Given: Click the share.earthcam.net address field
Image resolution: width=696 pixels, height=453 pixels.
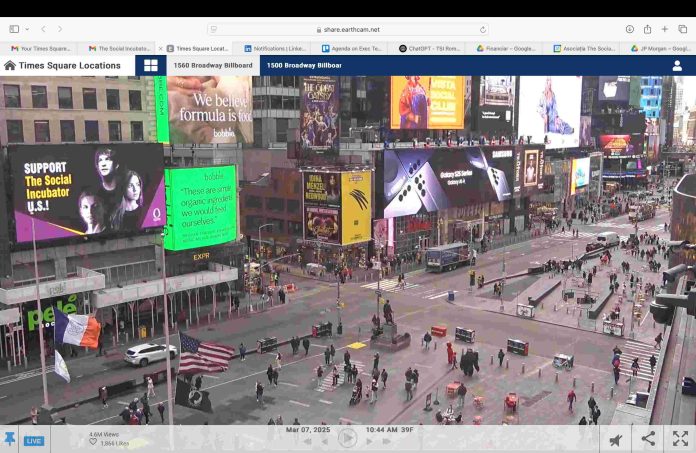Looking at the screenshot, I should point(347,30).
